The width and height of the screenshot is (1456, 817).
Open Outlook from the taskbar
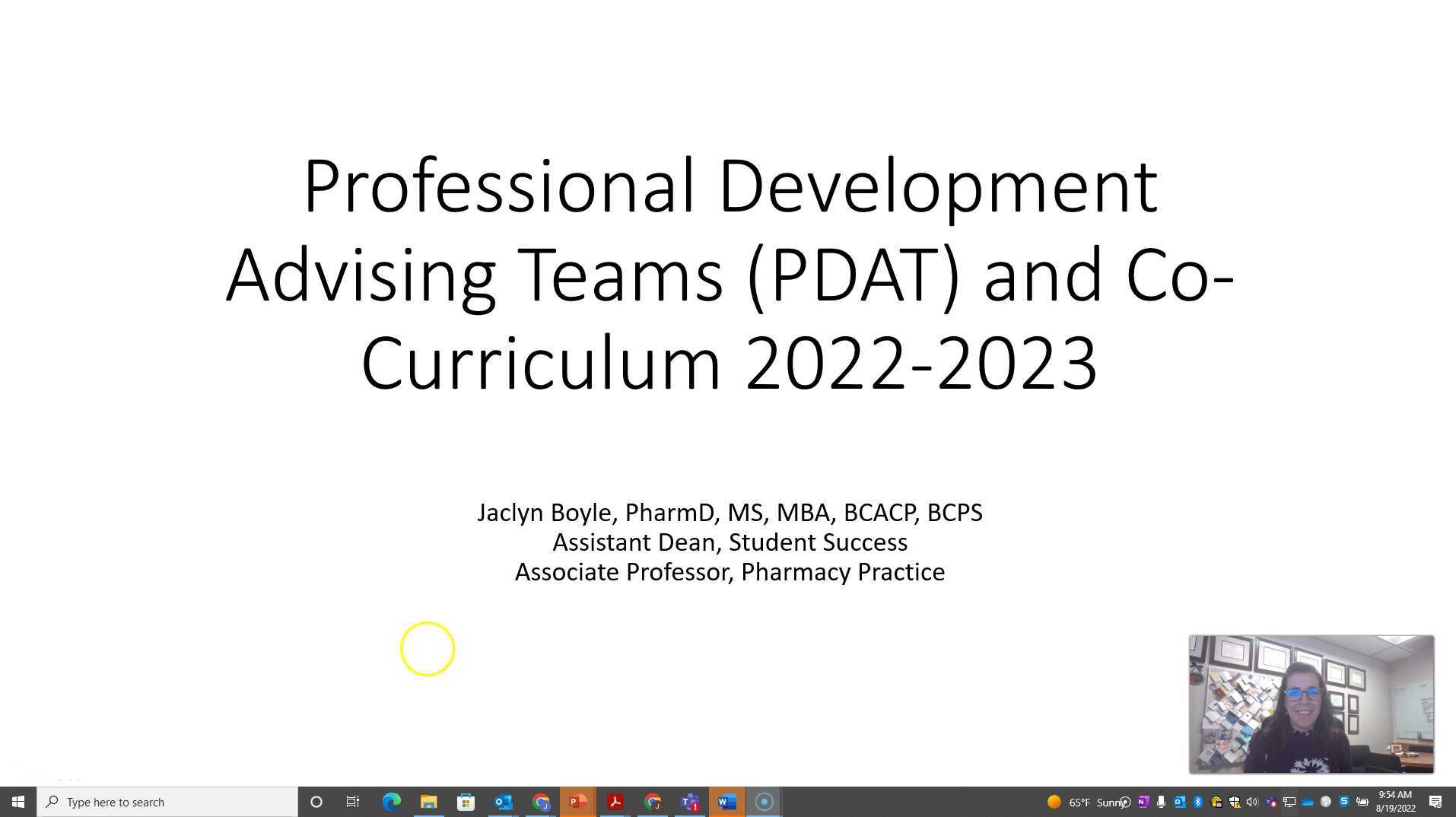(503, 801)
